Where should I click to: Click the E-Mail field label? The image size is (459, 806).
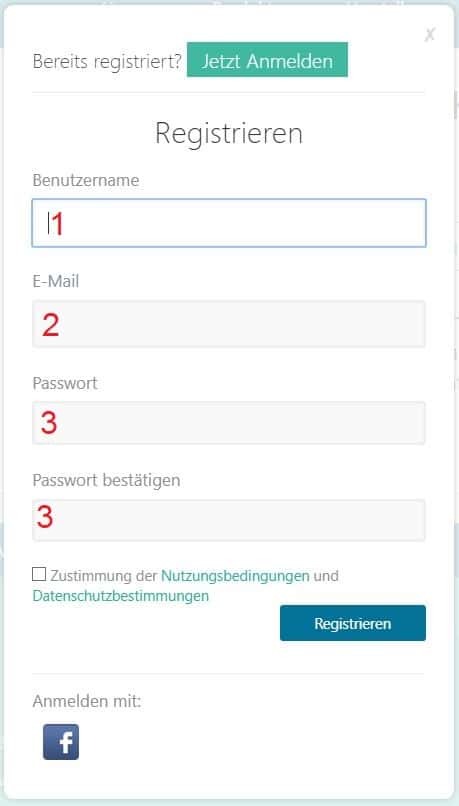[x=56, y=281]
